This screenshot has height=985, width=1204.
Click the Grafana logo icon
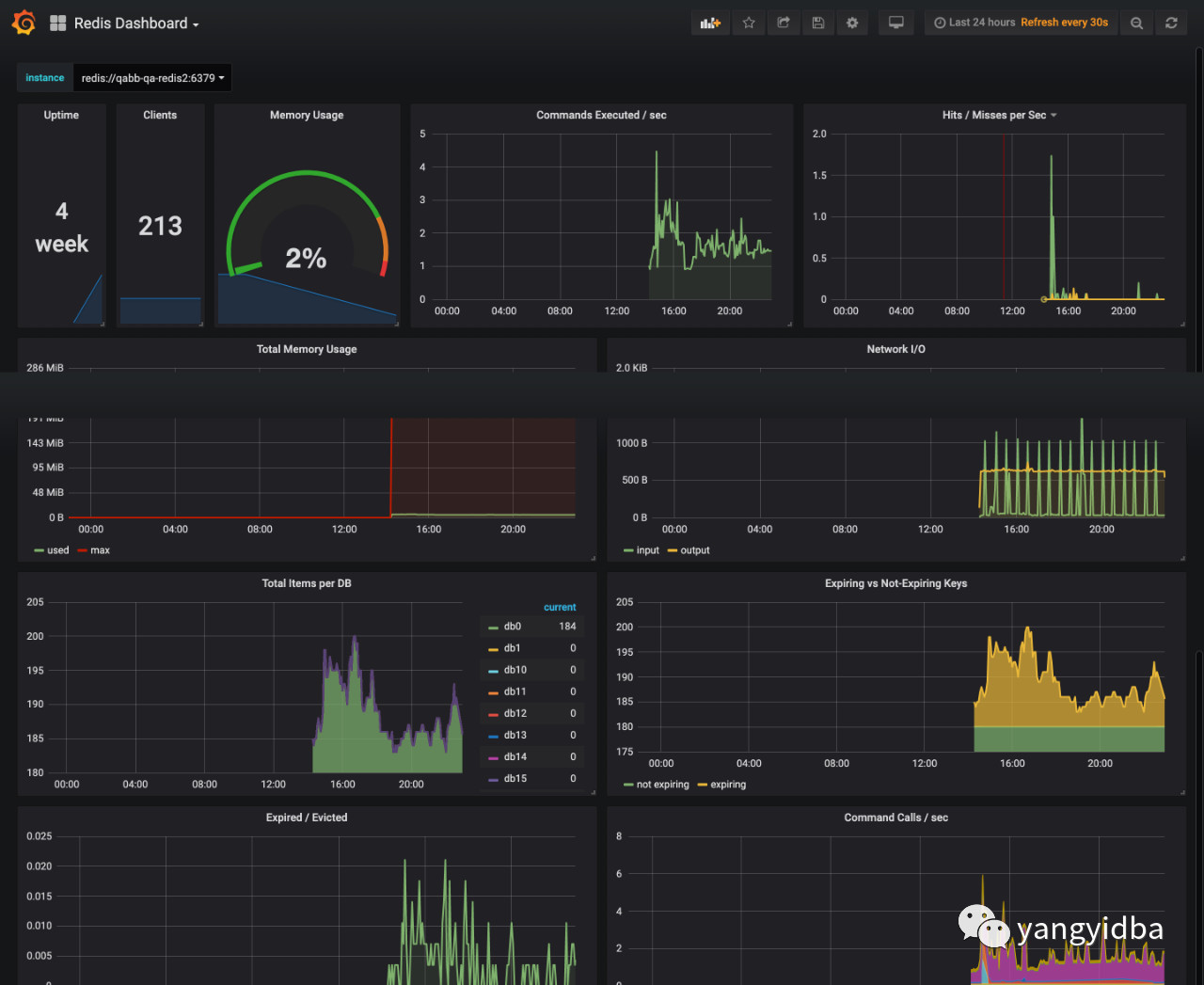click(24, 23)
